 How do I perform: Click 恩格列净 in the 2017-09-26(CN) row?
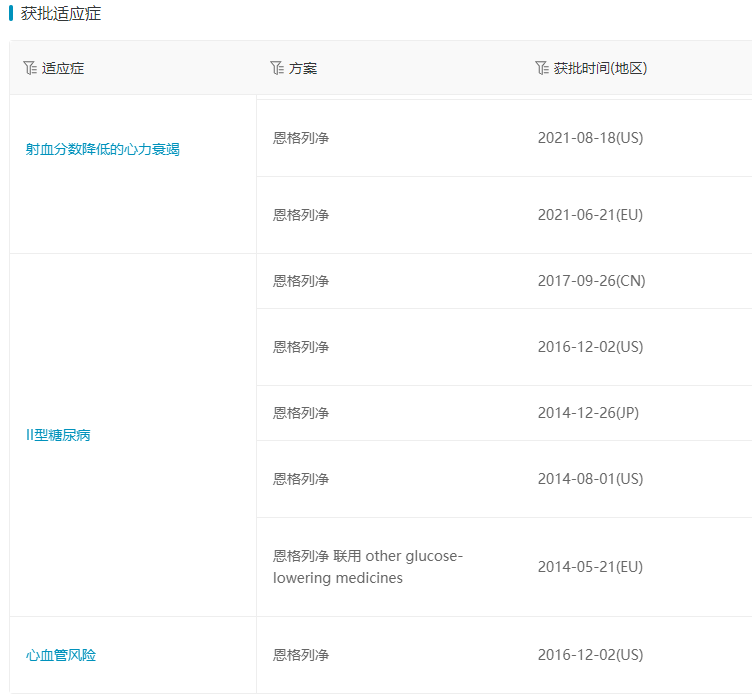[x=301, y=281]
